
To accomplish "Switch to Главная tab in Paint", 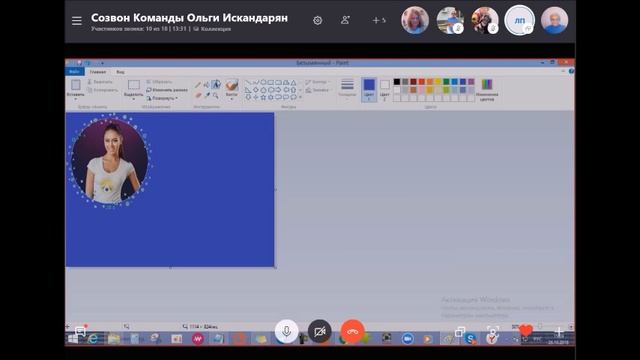I will pyautogui.click(x=98, y=72).
